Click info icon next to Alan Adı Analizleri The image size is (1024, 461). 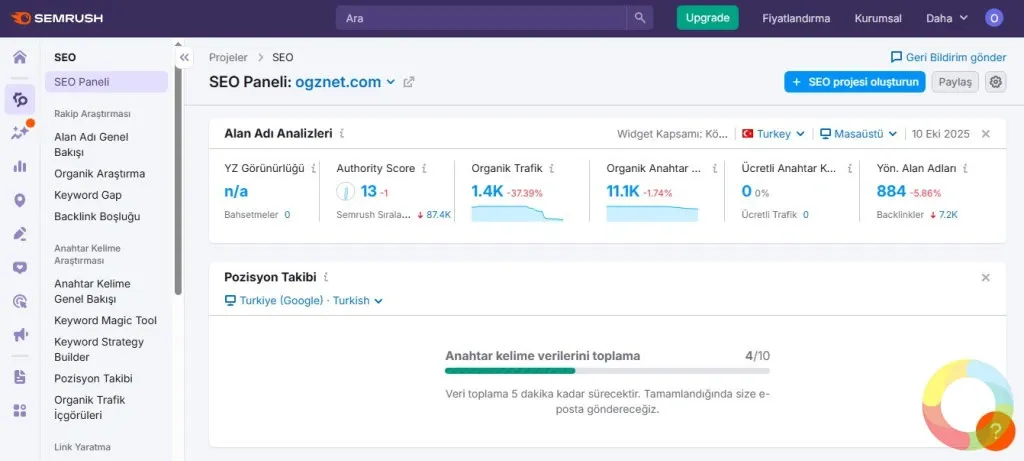[342, 133]
